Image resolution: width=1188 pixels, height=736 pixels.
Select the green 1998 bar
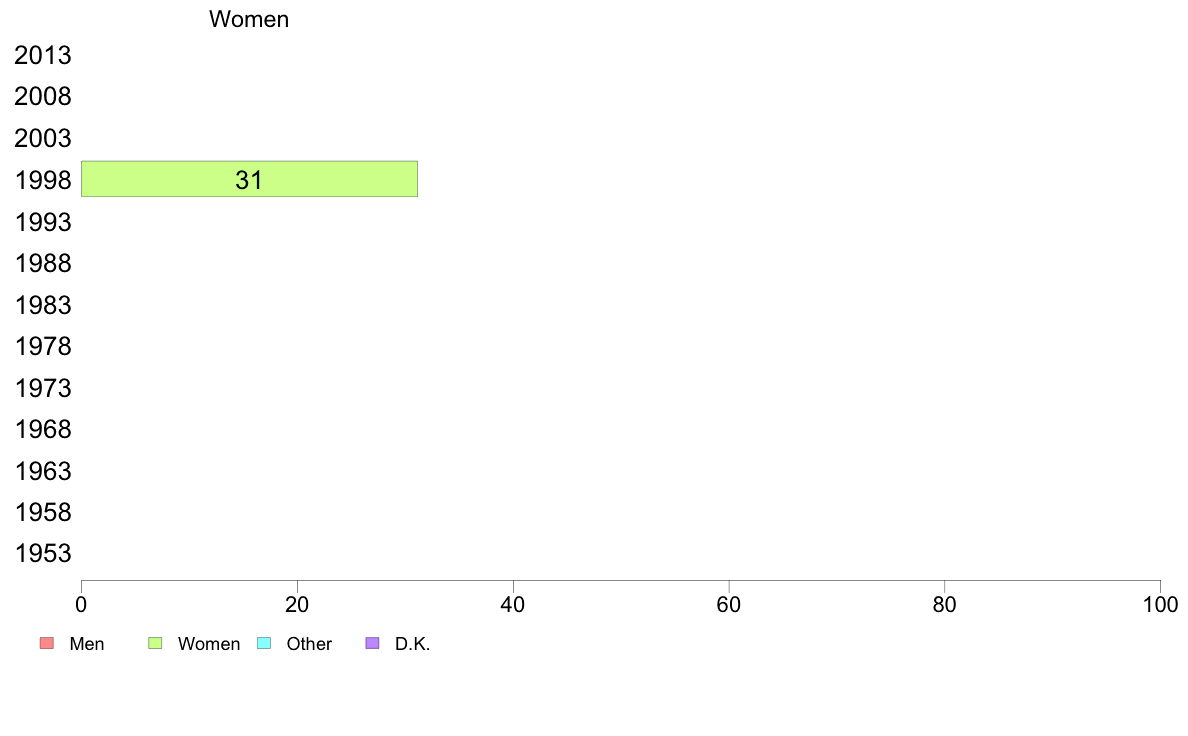tap(249, 179)
